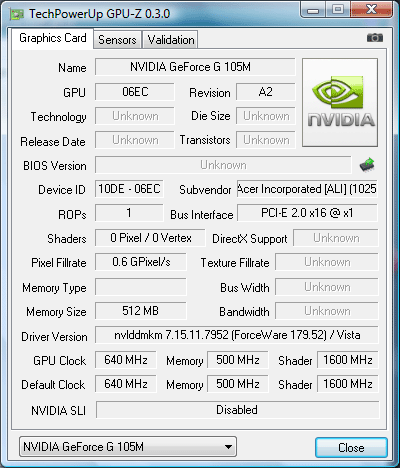Switch to the Sensors tab
Image resolution: width=400 pixels, height=468 pixels.
[x=117, y=40]
